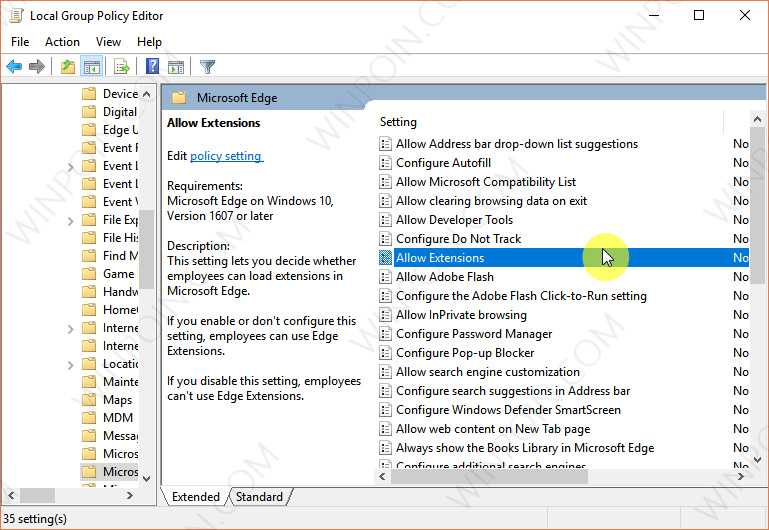Screen dimensions: 769x530
Task: Click tree pane horizontal scroll left arrow
Action: coord(11,496)
